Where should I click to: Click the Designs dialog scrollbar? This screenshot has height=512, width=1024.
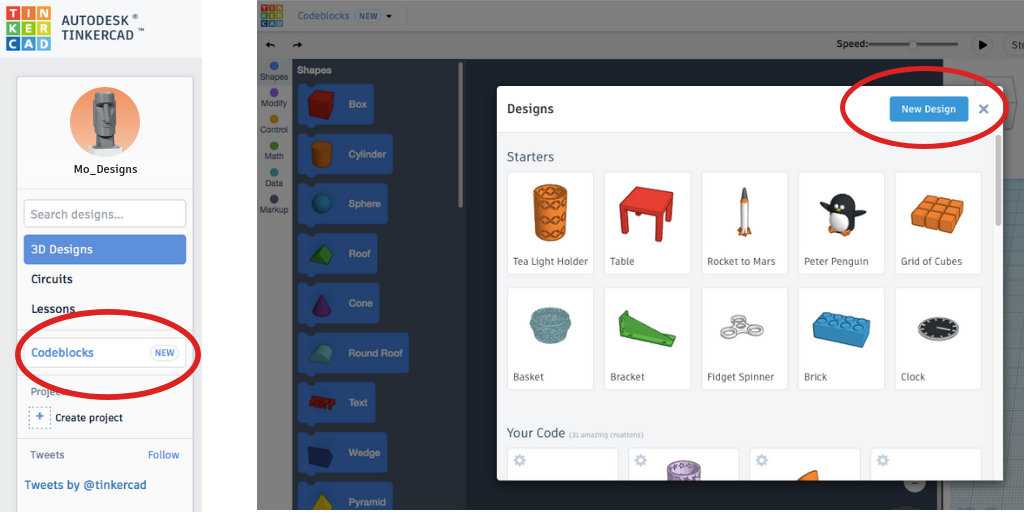coord(998,180)
